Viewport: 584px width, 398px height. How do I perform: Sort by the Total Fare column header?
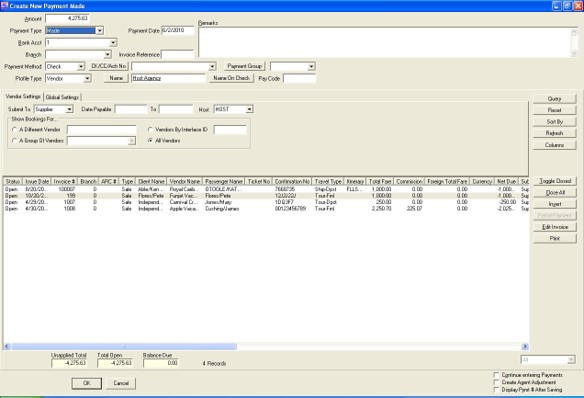[x=380, y=181]
